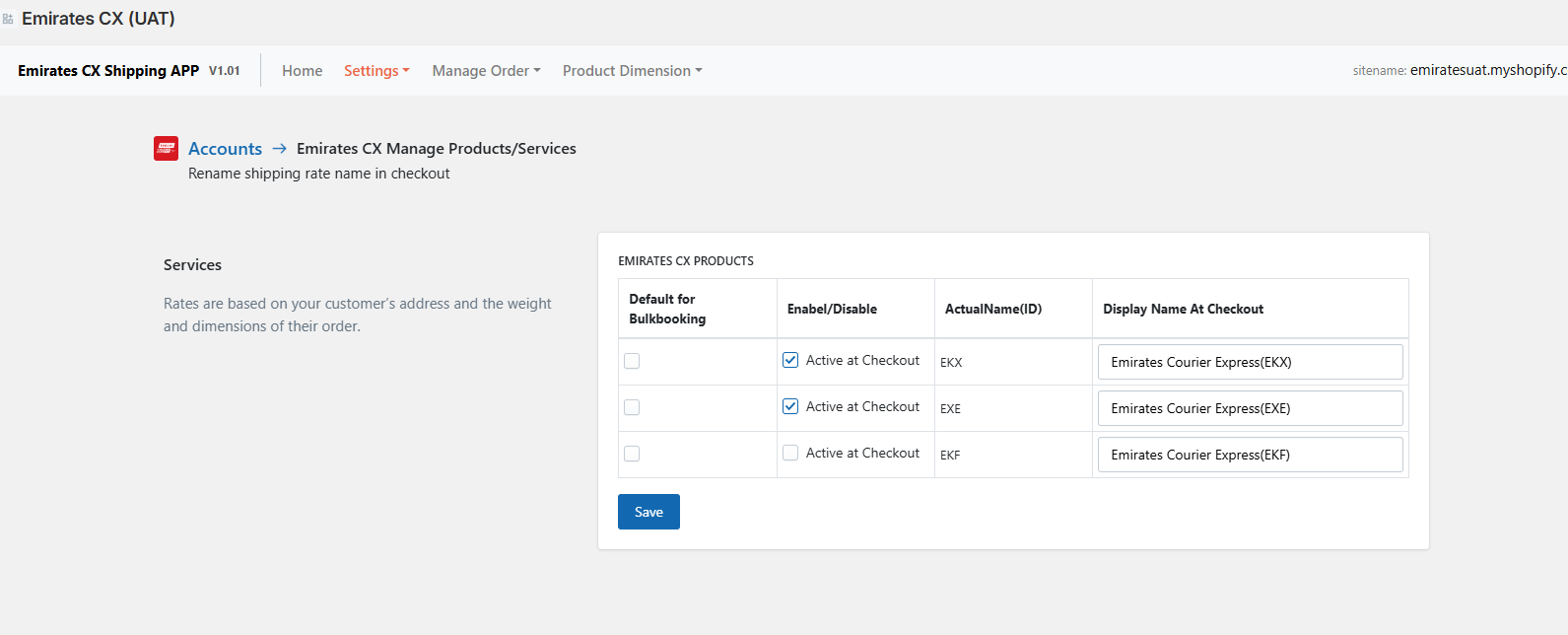Enable Active at Checkout for EKF
The width and height of the screenshot is (1568, 635).
click(x=790, y=453)
